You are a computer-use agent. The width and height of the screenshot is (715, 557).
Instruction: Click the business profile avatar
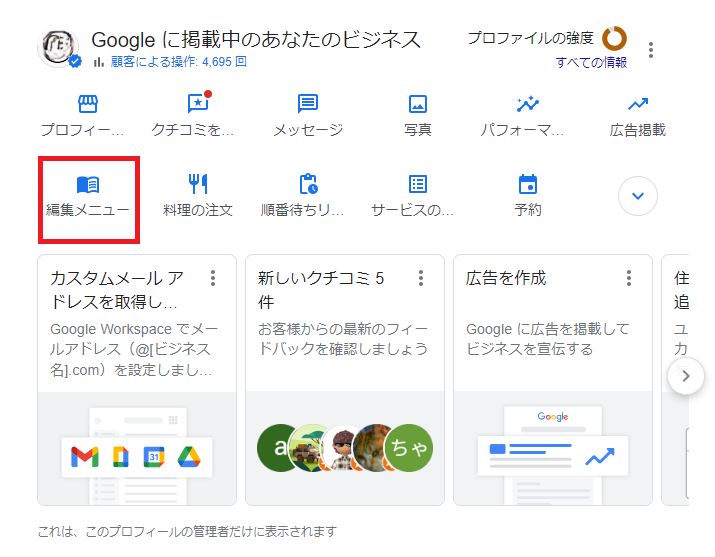click(x=59, y=47)
